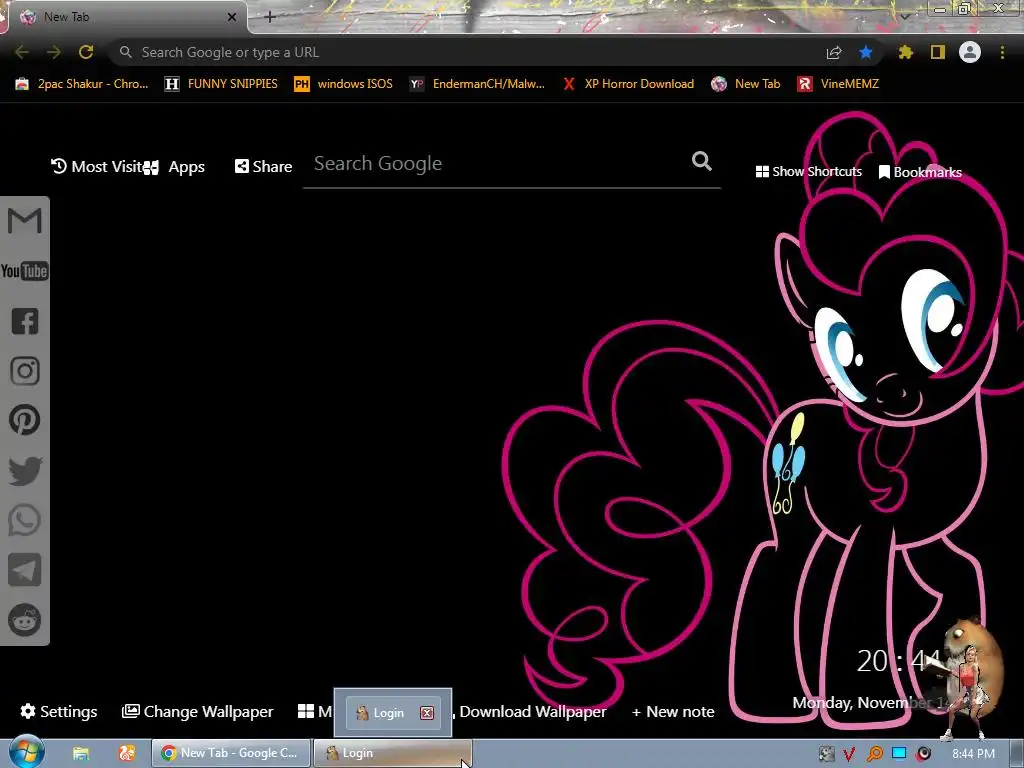Open the Telegram sidebar icon

coord(25,570)
